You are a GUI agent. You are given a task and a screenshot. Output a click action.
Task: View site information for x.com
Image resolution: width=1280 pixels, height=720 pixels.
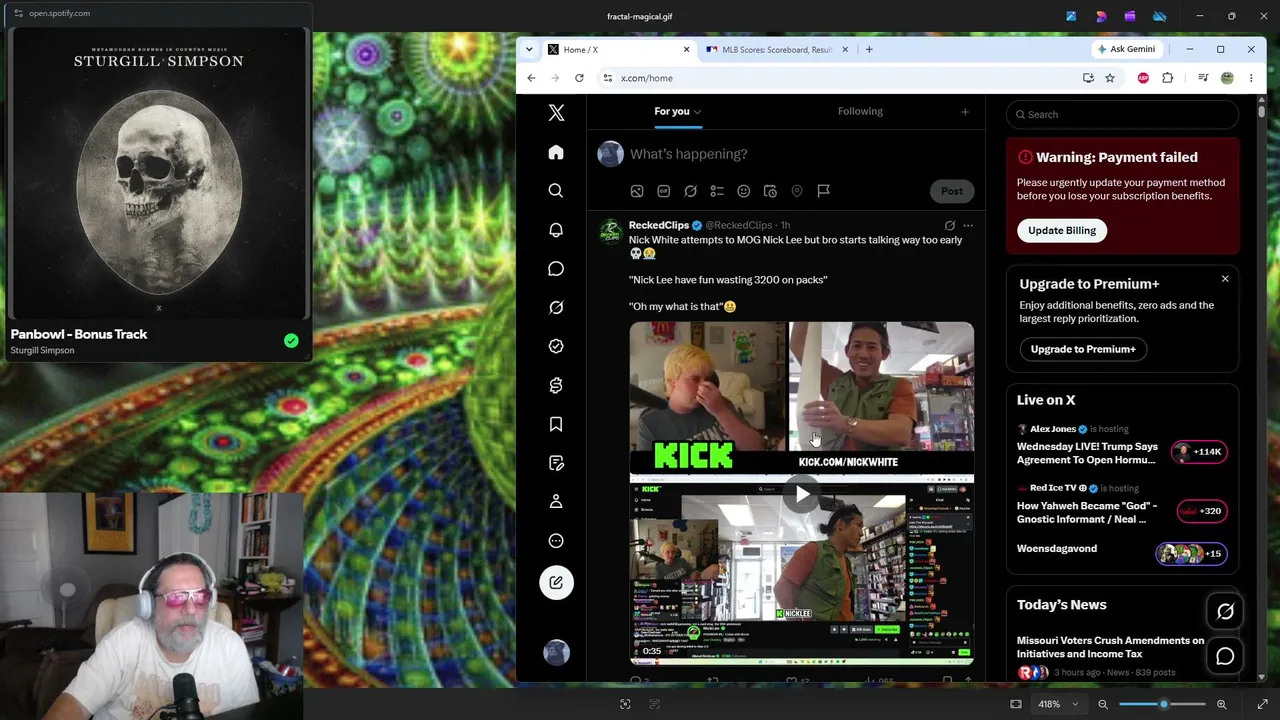click(608, 78)
